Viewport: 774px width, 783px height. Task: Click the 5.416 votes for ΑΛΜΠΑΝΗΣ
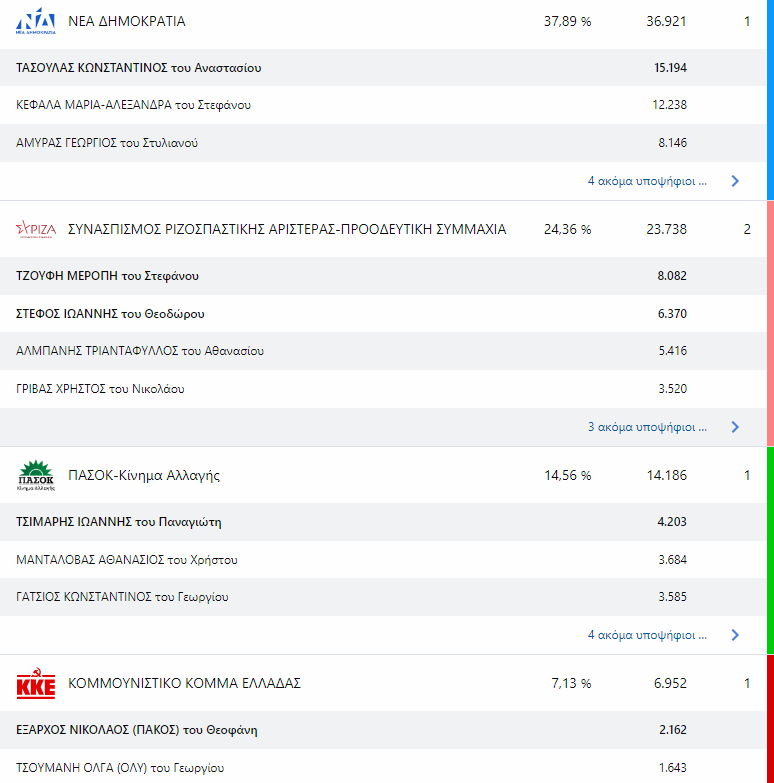click(x=673, y=351)
